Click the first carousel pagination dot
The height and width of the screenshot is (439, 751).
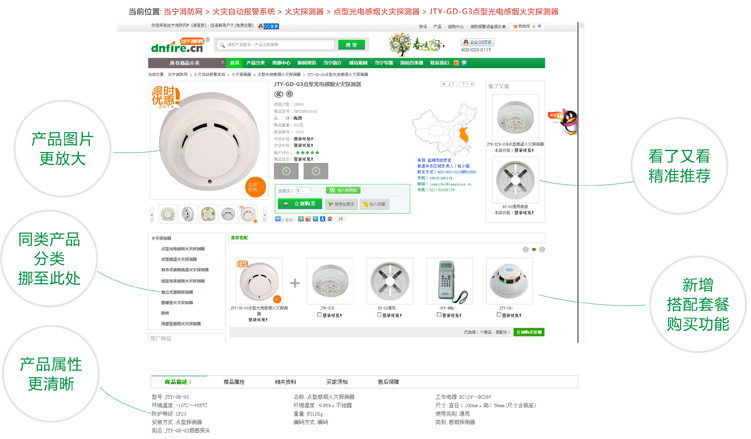pyautogui.click(x=526, y=249)
